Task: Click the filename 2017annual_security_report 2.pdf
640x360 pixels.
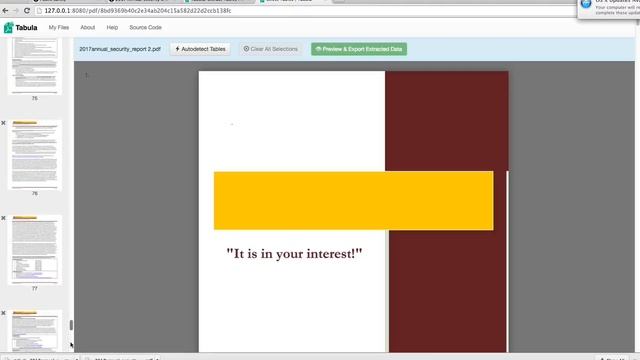Action: click(120, 49)
